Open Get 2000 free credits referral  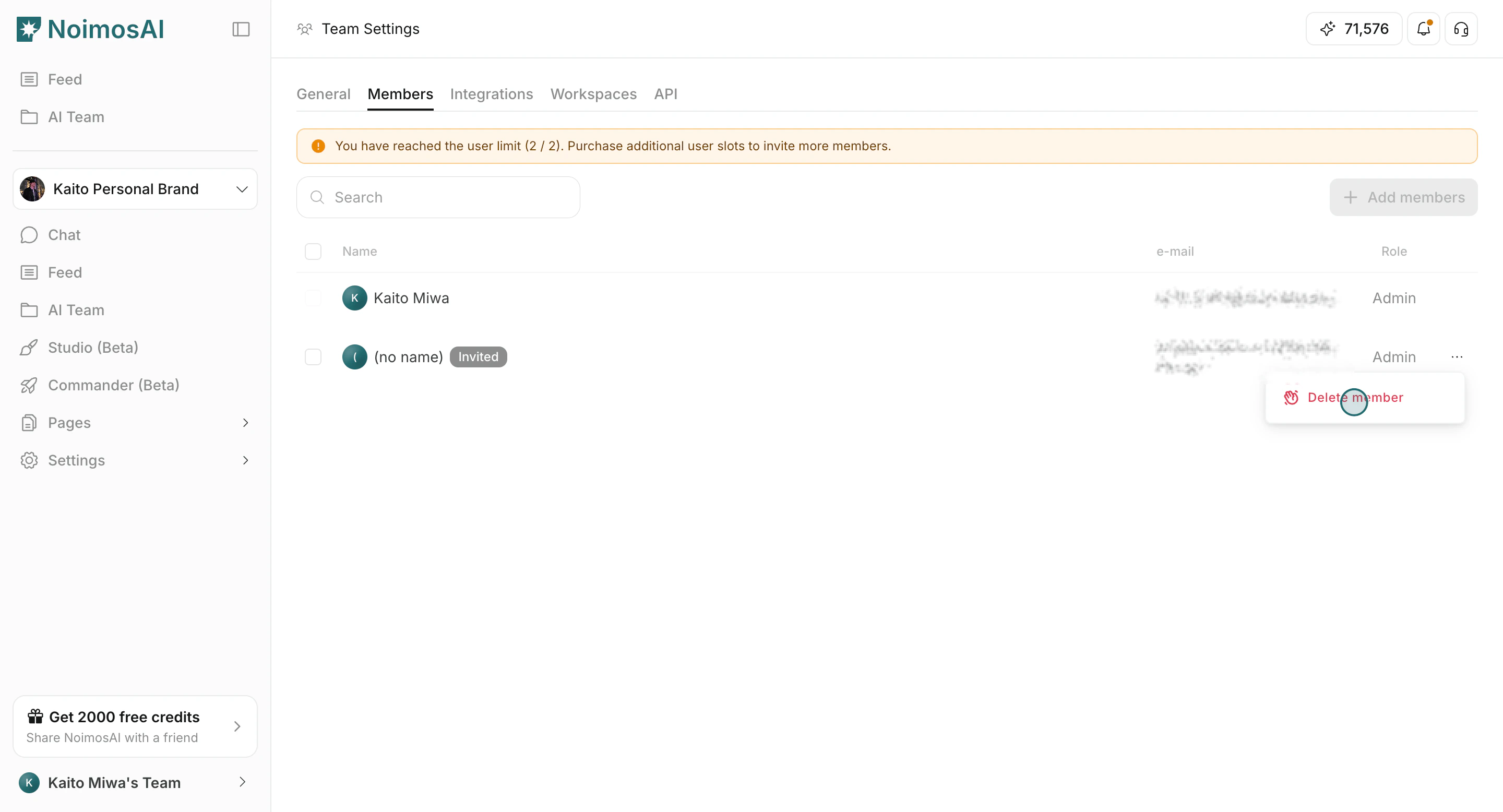click(135, 726)
